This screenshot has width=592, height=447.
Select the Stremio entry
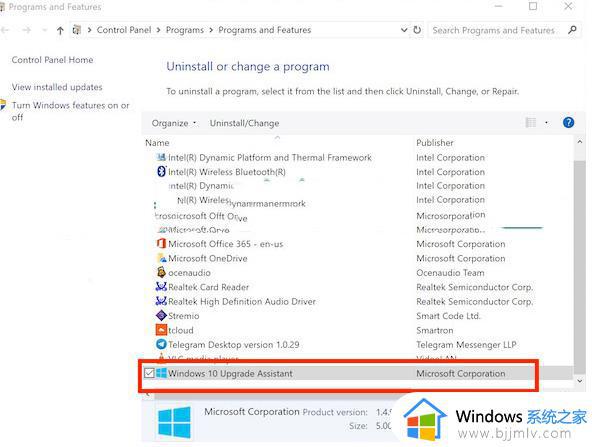click(183, 316)
